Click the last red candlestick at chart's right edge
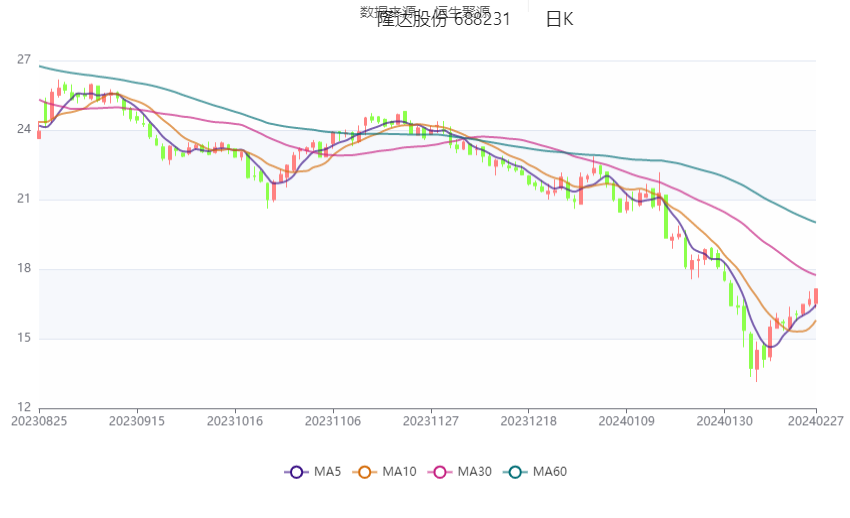The image size is (850, 518). [x=816, y=296]
